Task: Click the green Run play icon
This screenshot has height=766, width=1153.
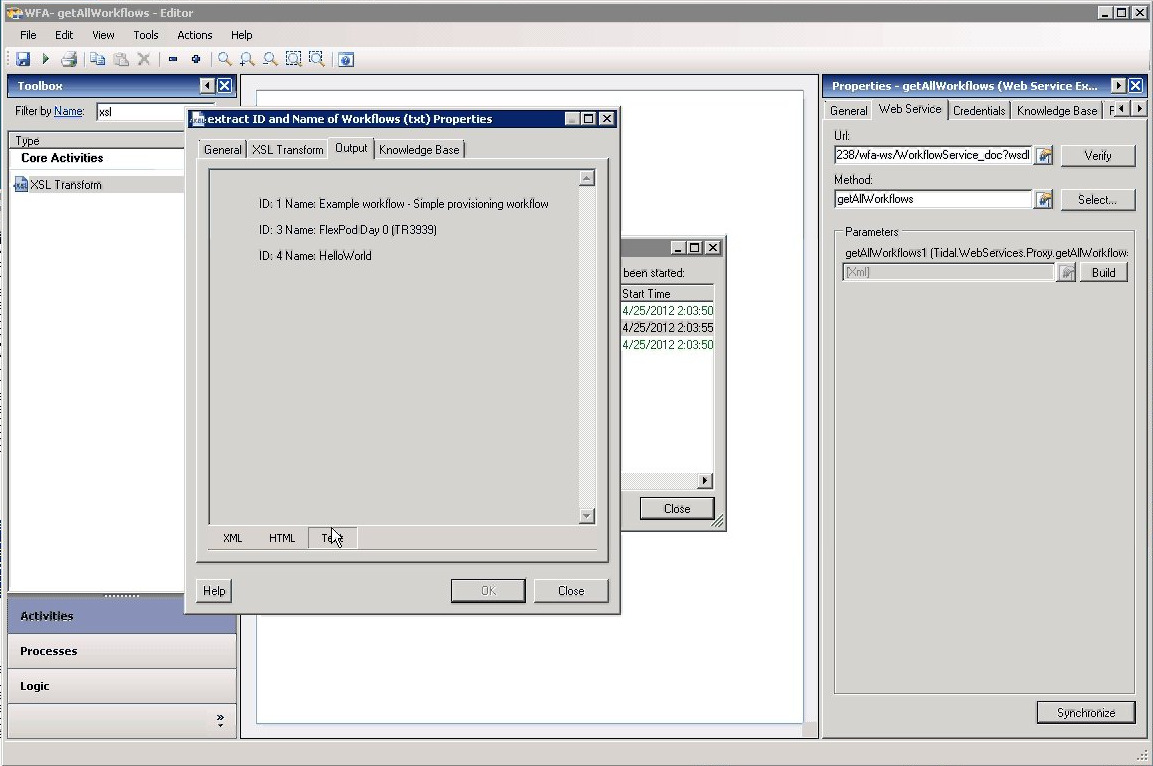Action: (x=46, y=60)
